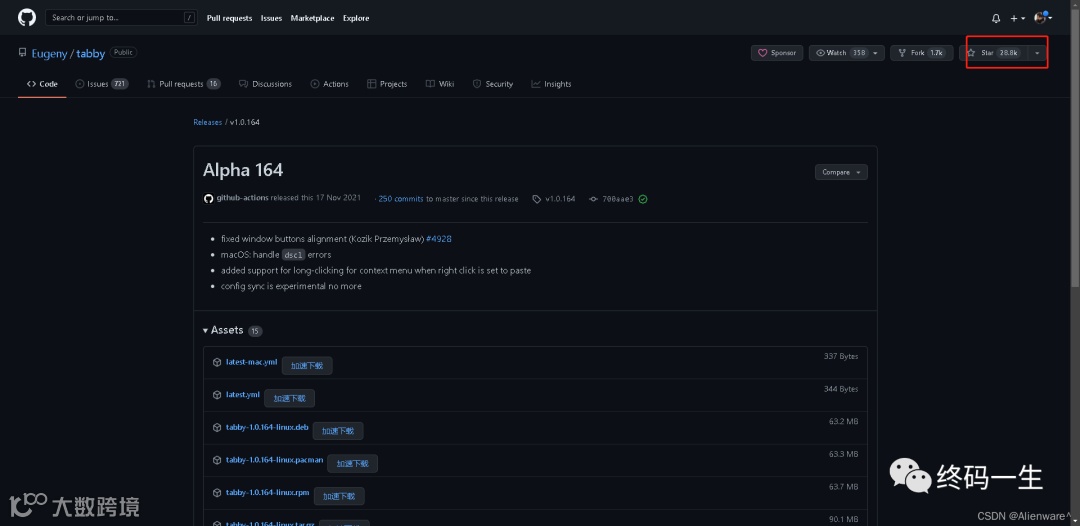Image resolution: width=1080 pixels, height=526 pixels.
Task: Open the Projects tab
Action: pos(387,84)
